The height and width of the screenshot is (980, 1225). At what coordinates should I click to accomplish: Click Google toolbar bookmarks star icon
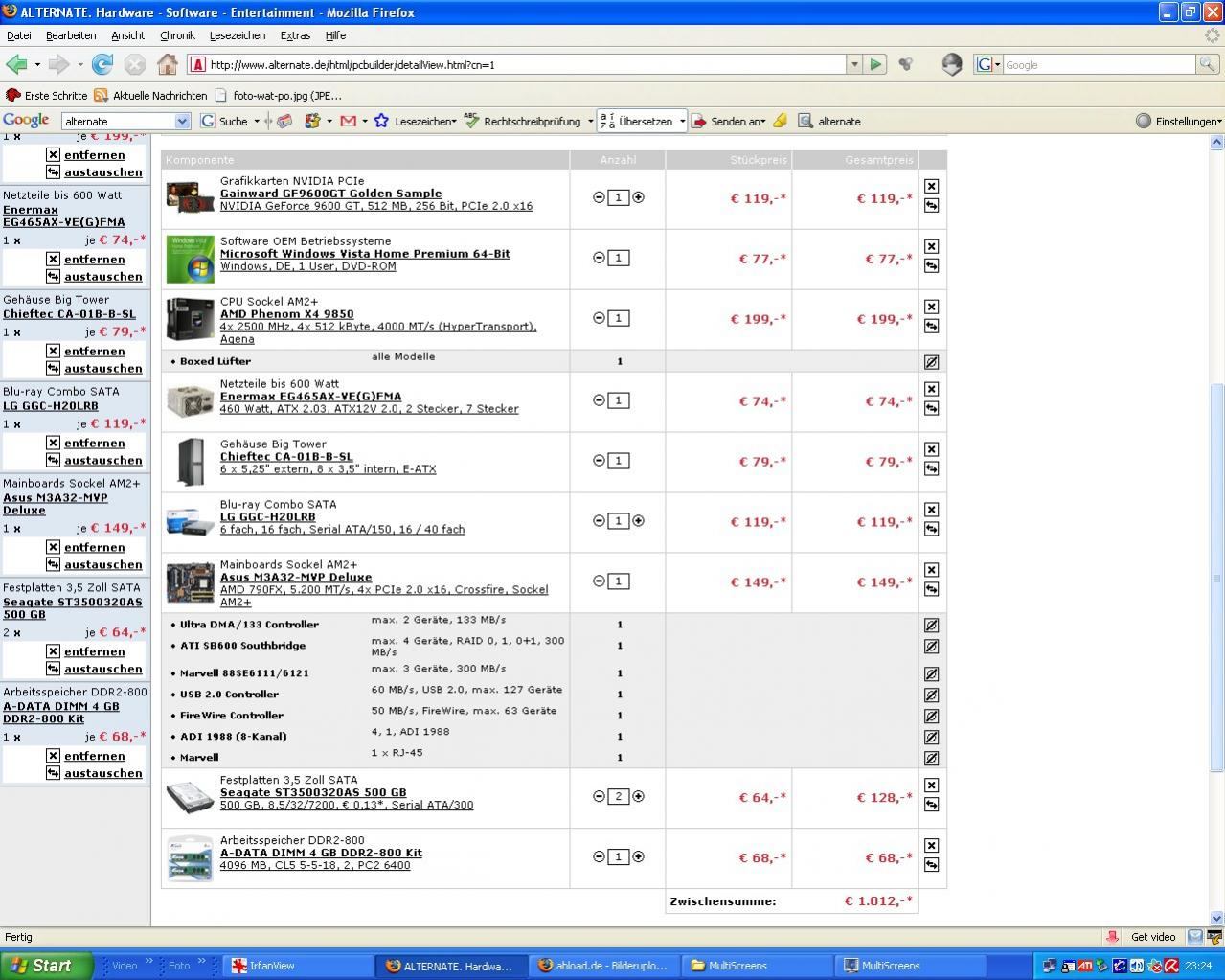coord(381,121)
